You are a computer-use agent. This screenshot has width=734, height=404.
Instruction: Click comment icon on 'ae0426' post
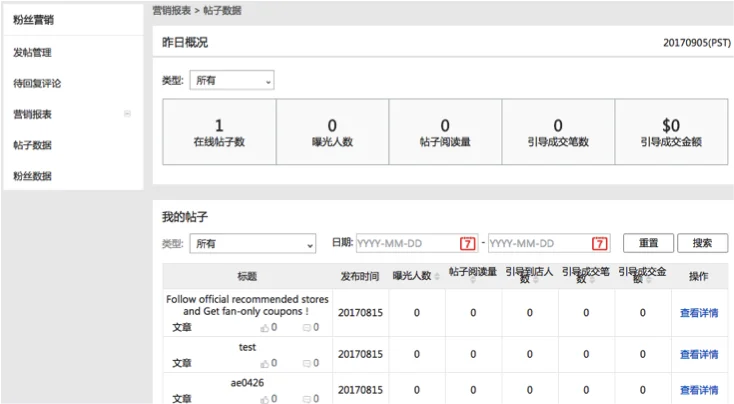pos(307,399)
